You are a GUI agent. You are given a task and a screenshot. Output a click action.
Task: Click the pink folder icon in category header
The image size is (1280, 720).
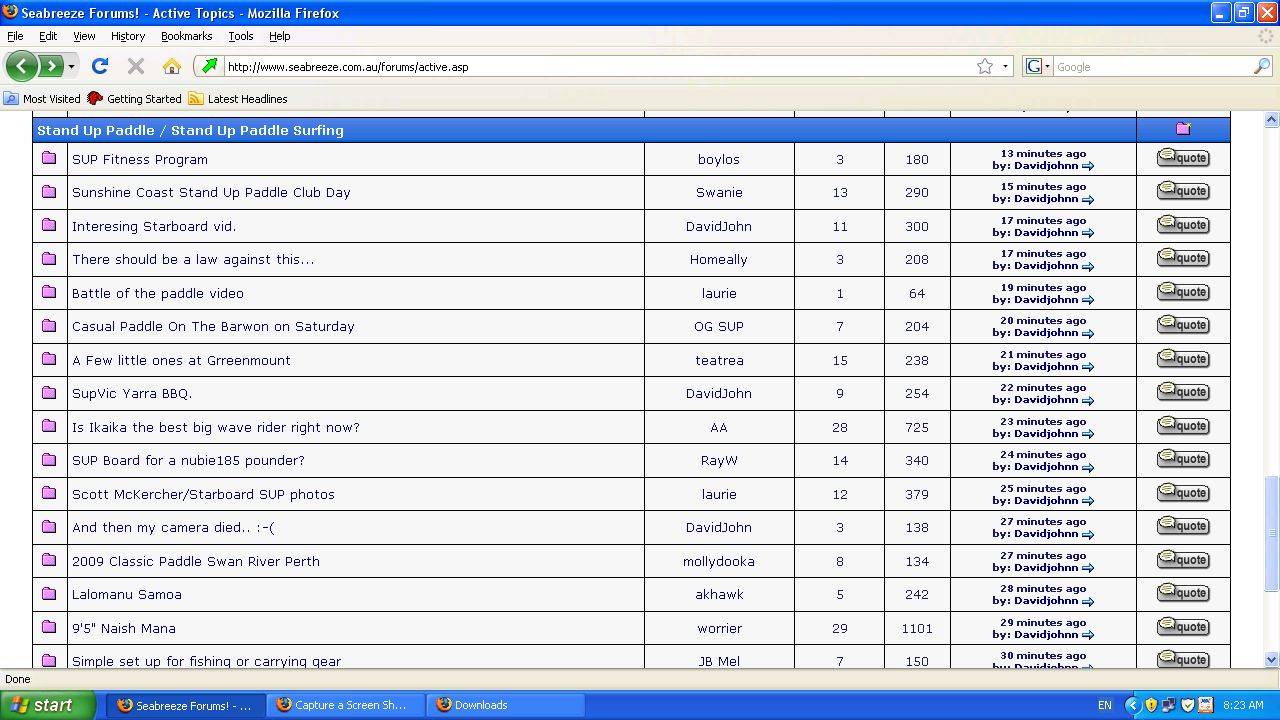(x=1183, y=129)
